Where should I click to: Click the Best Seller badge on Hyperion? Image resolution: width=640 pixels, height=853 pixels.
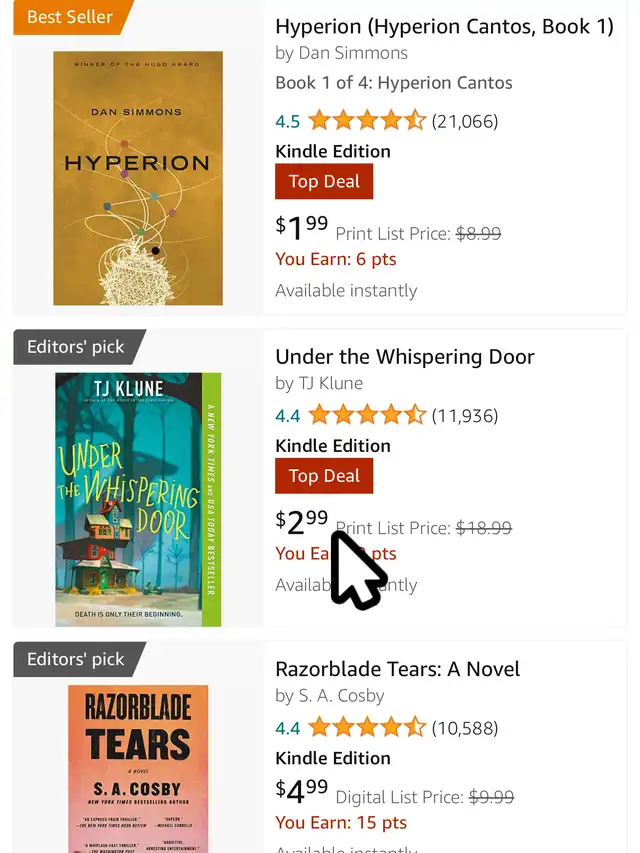[69, 17]
